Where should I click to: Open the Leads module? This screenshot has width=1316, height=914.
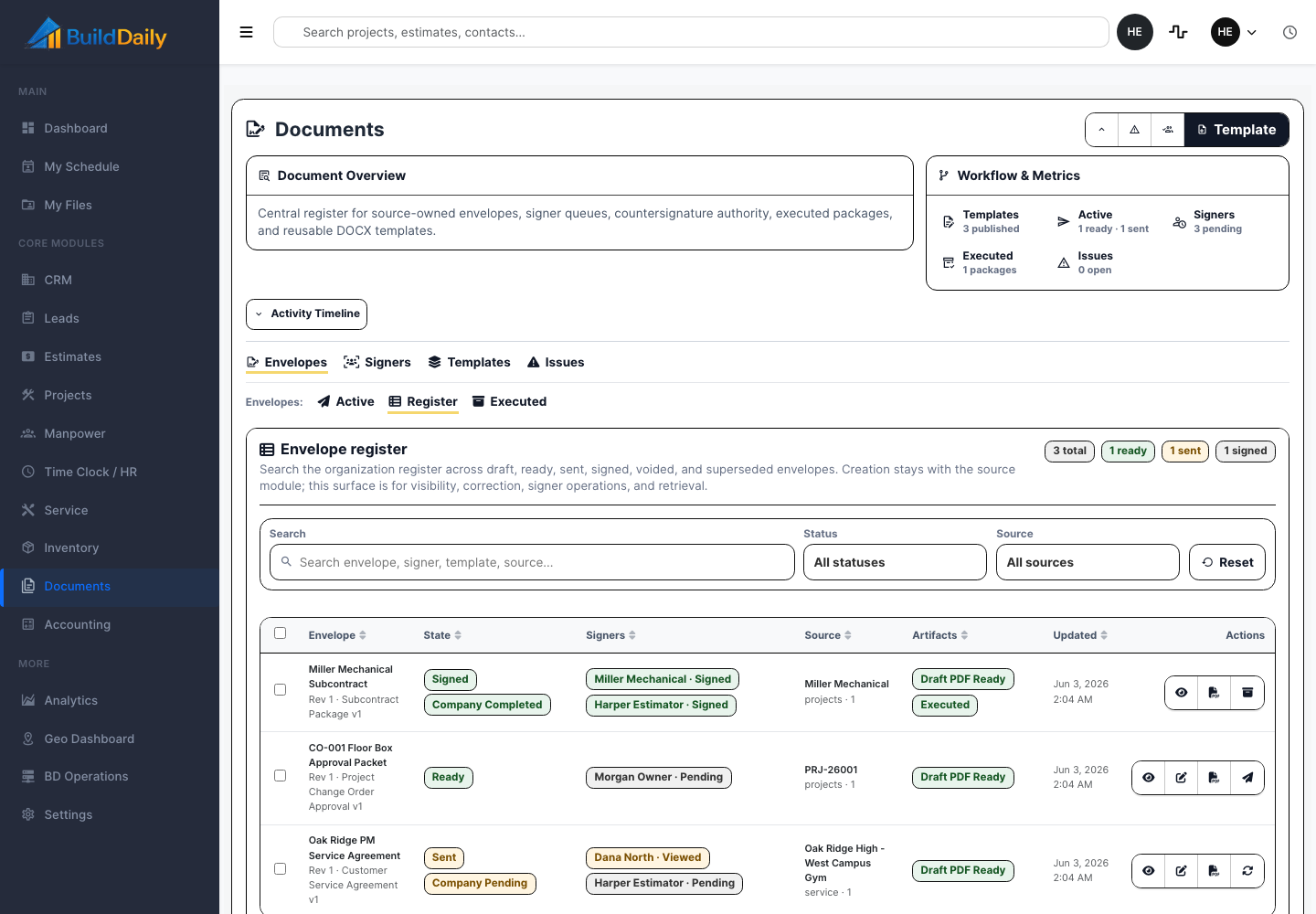click(x=110, y=318)
